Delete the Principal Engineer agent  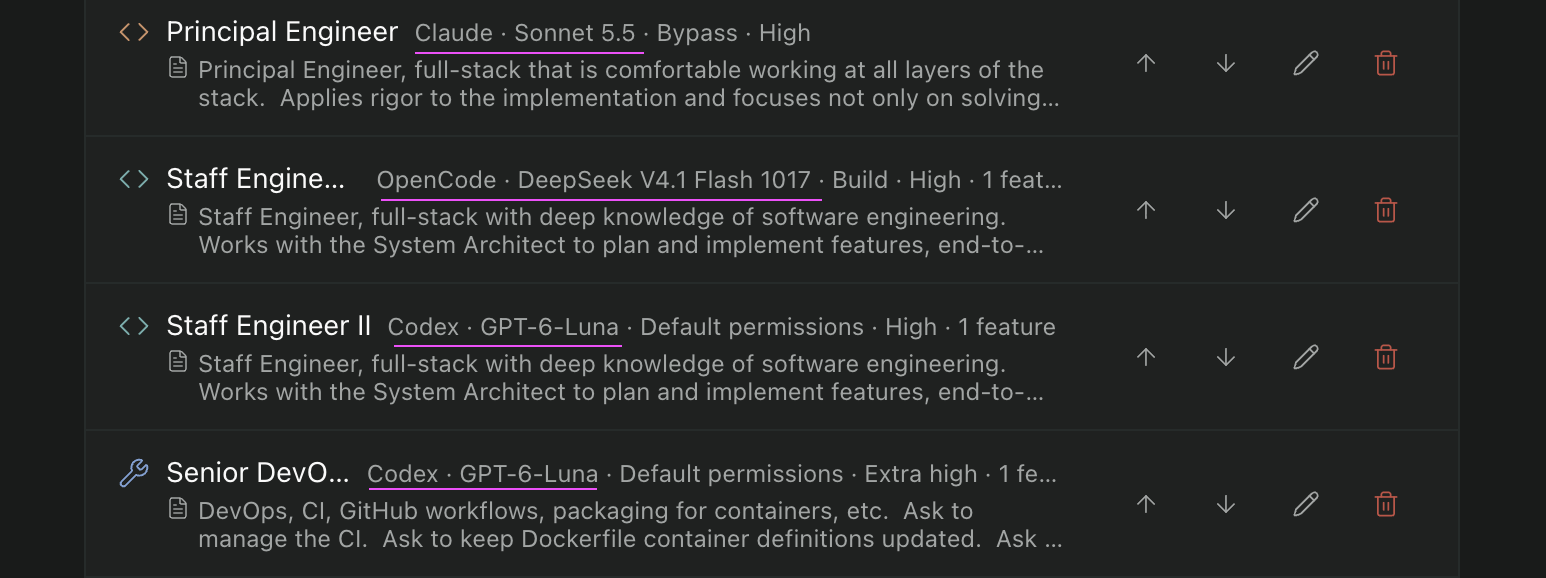click(x=1386, y=63)
